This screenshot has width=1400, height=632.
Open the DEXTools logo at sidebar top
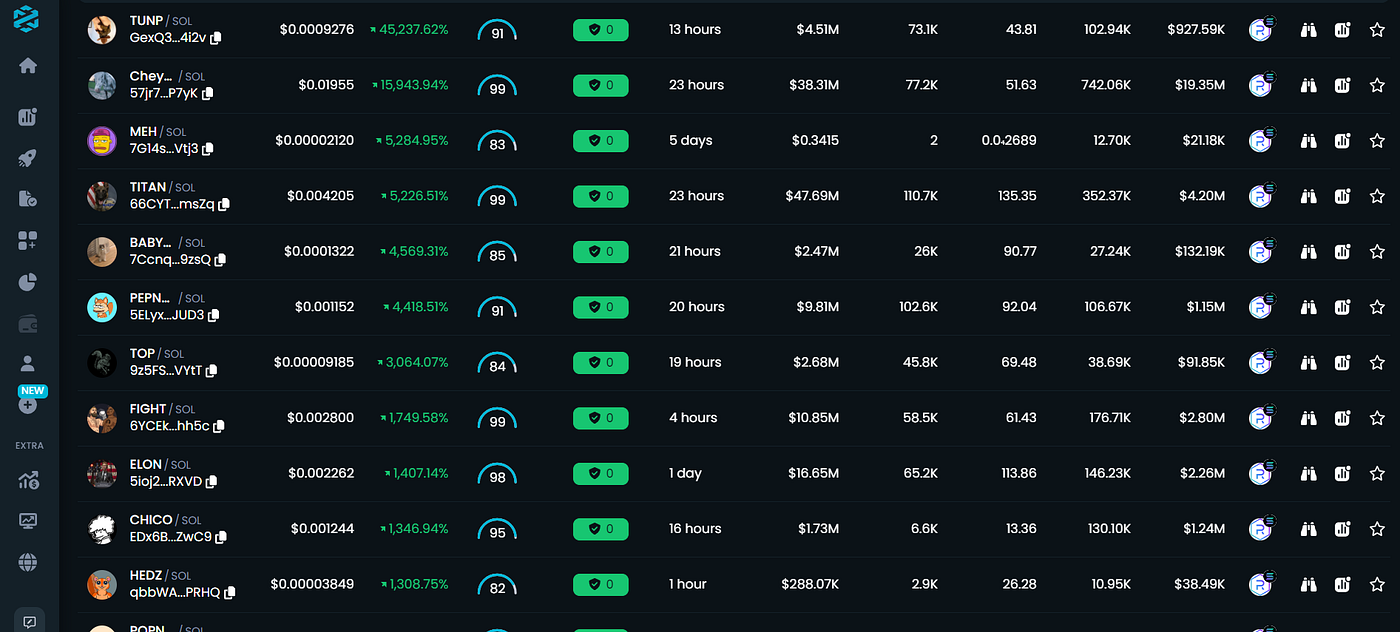(28, 18)
